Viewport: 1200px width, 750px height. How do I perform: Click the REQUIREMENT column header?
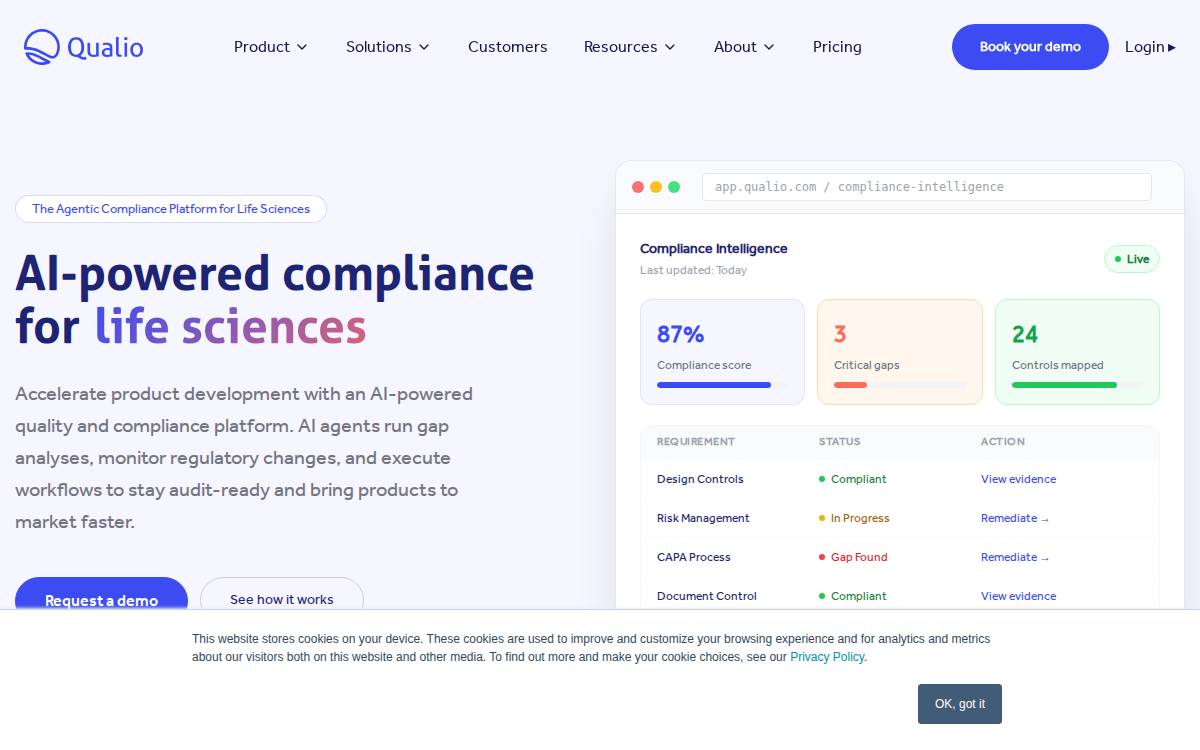coord(696,441)
